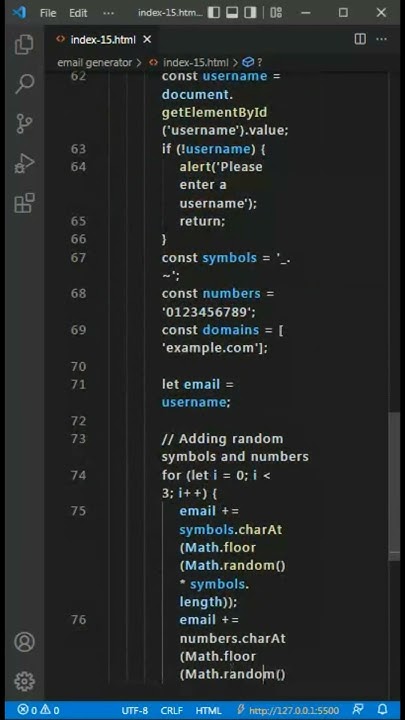Open the Extensions view
Screen dimensions: 405x720
[24, 202]
